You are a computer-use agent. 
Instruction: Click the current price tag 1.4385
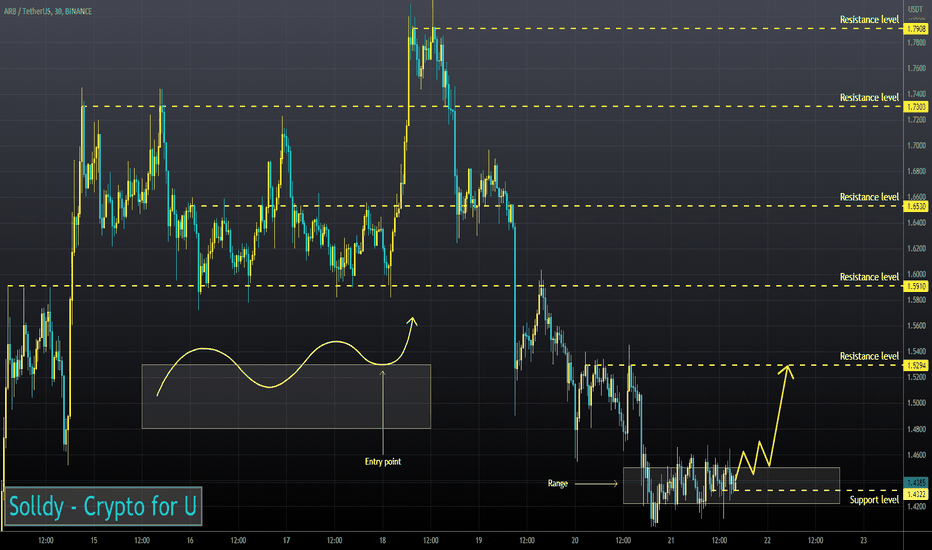point(916,482)
